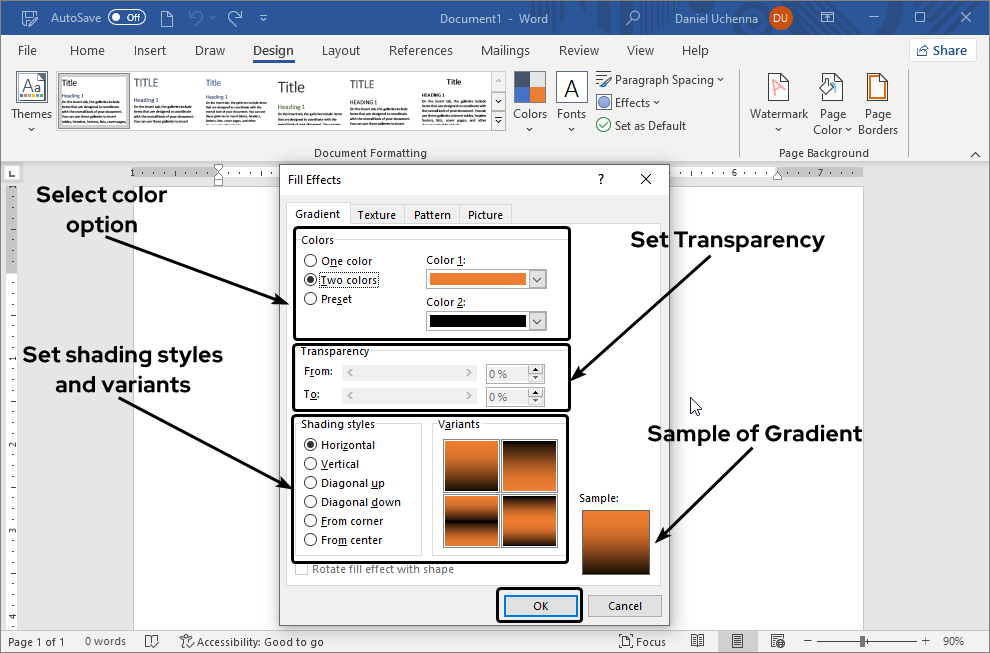
Task: Open the Themes gallery
Action: click(31, 102)
